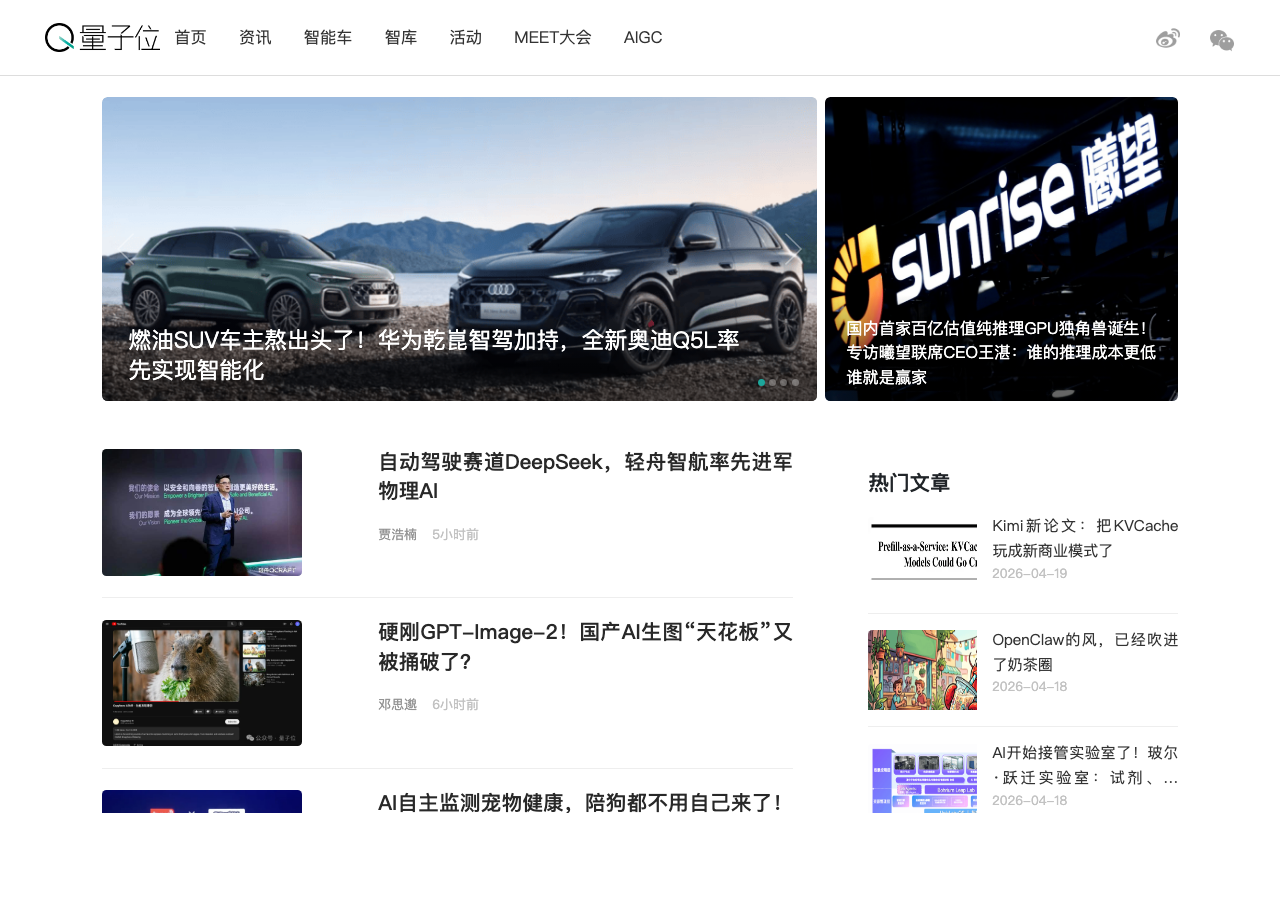Select the first carousel dot
The height and width of the screenshot is (900, 1280).
click(762, 382)
